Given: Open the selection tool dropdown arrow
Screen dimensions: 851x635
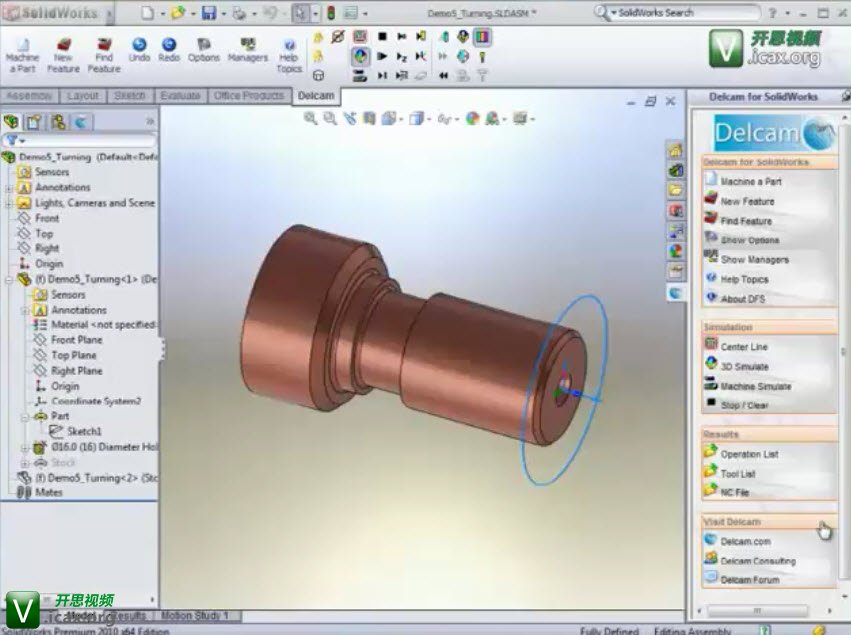Looking at the screenshot, I should (315, 13).
